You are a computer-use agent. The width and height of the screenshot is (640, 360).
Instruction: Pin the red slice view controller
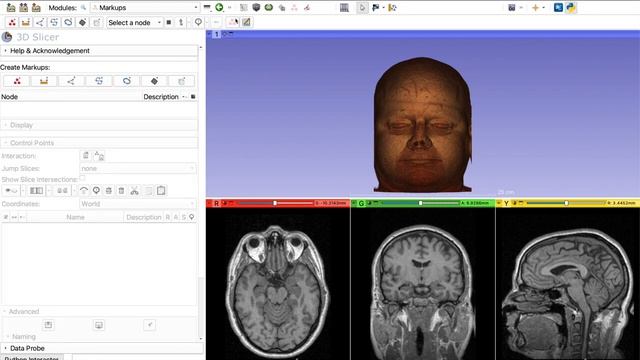coord(209,203)
